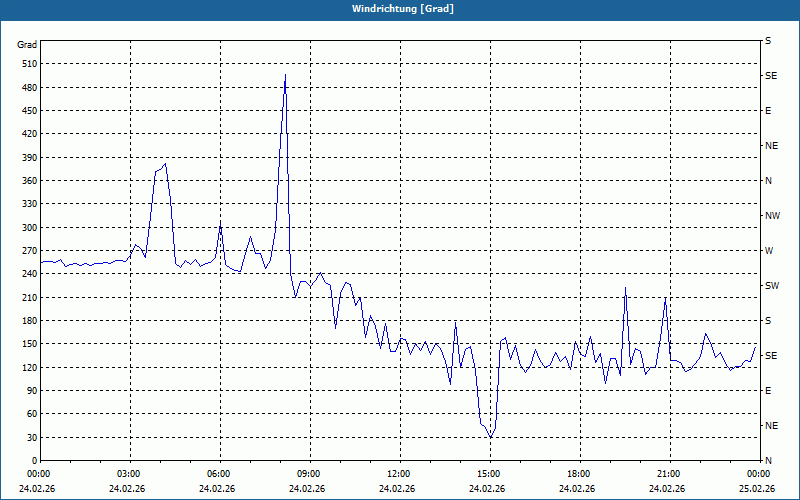800x500 pixels.
Task: Select the '03:00' time axis label
Action: [x=131, y=474]
